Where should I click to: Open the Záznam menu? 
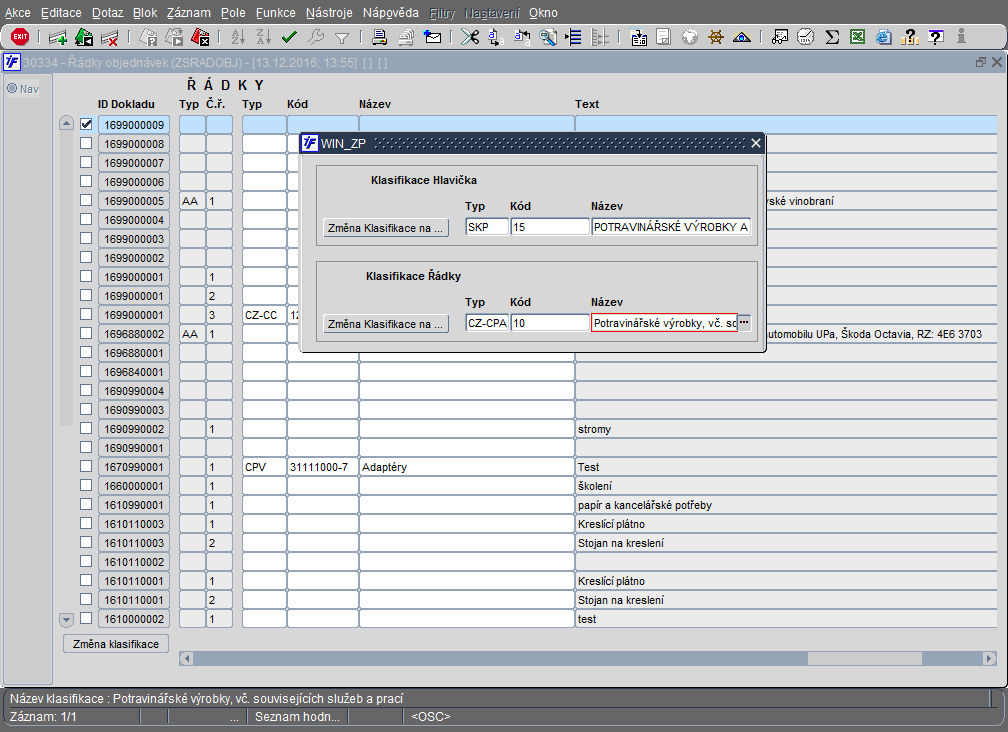coord(188,13)
